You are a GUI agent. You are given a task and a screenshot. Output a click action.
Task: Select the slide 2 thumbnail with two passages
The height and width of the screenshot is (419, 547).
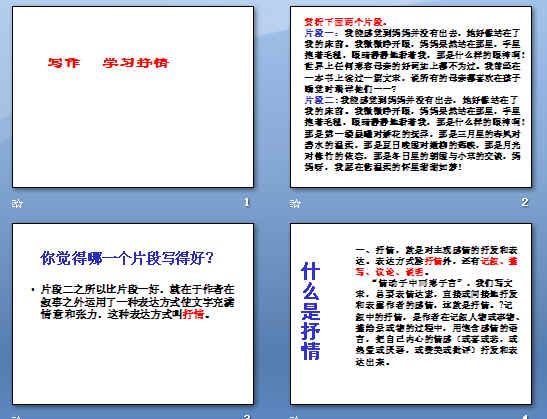tap(411, 97)
